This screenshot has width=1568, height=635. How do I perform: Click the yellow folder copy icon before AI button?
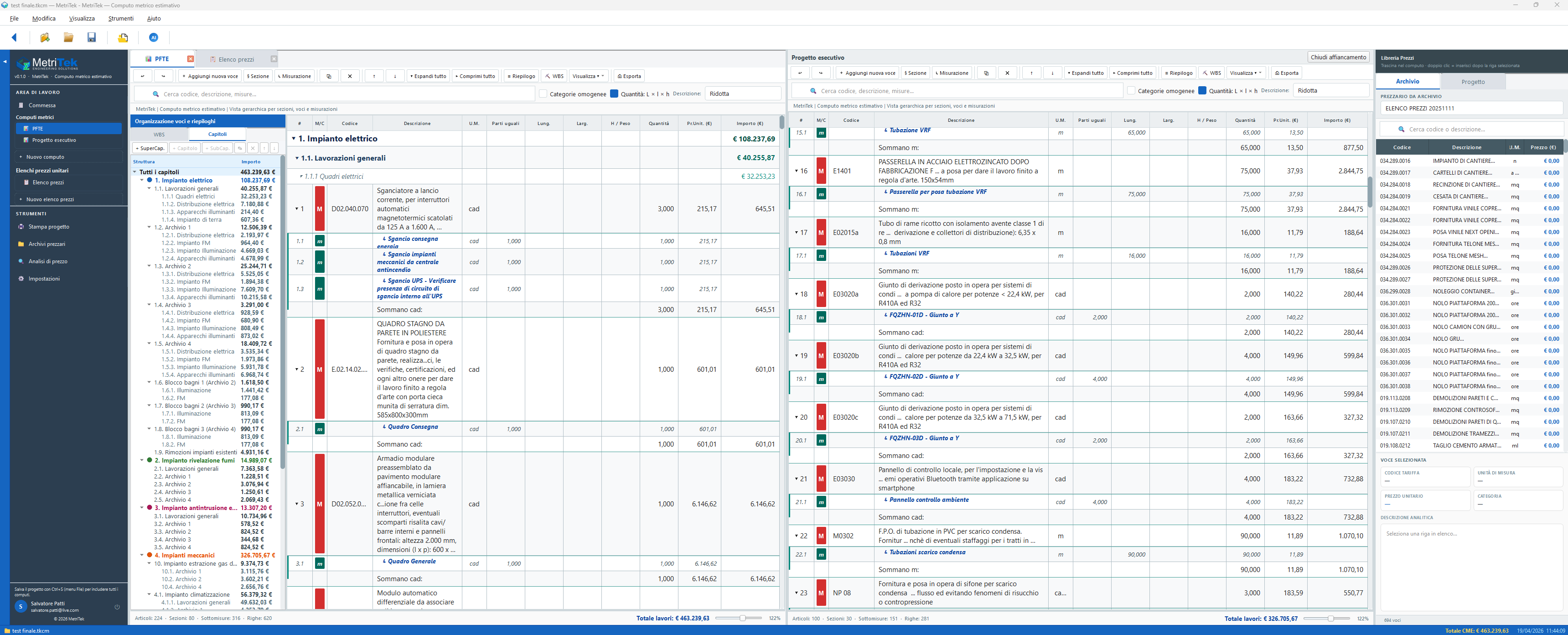(x=122, y=38)
